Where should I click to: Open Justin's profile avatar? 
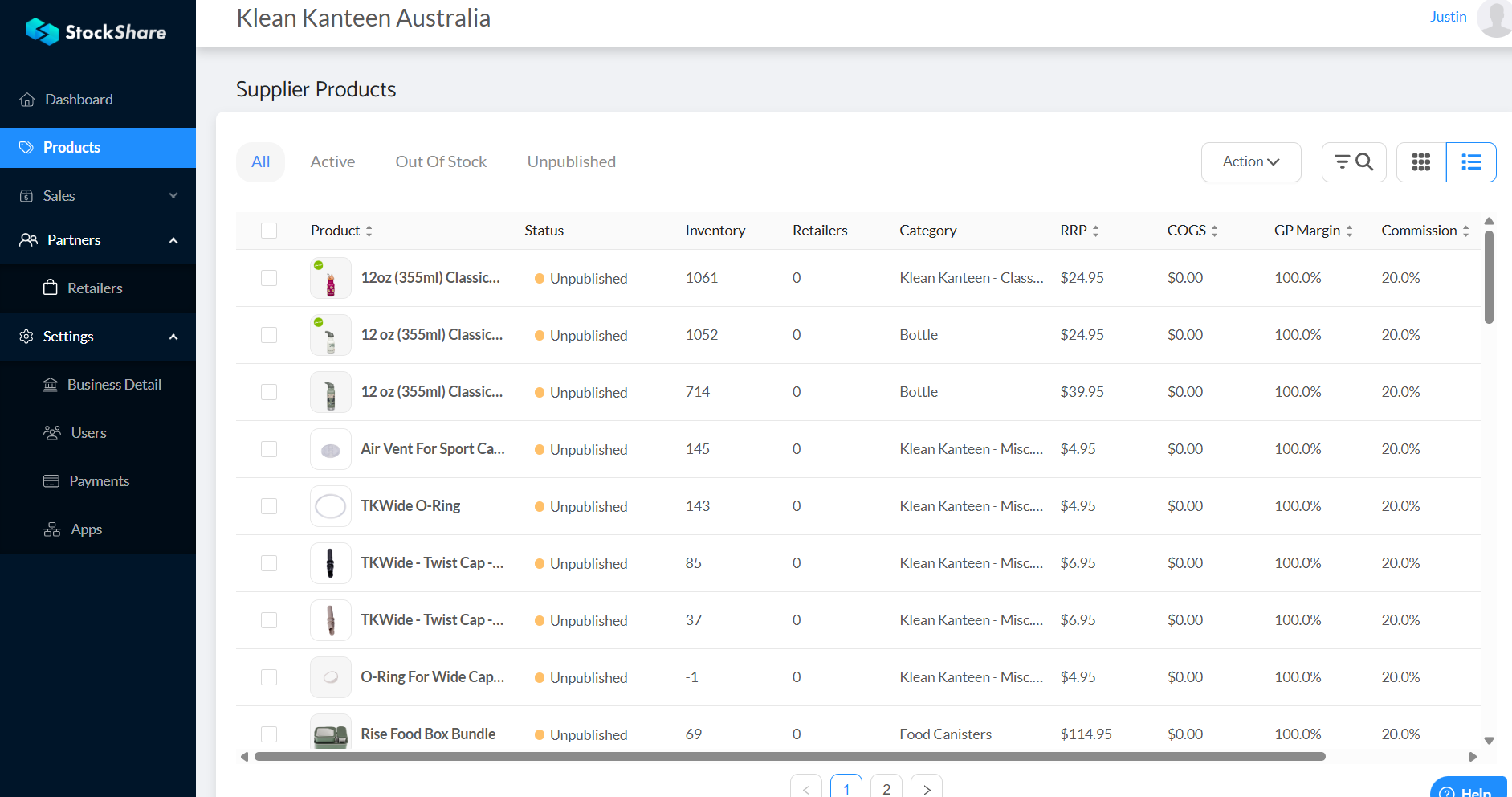click(1495, 18)
